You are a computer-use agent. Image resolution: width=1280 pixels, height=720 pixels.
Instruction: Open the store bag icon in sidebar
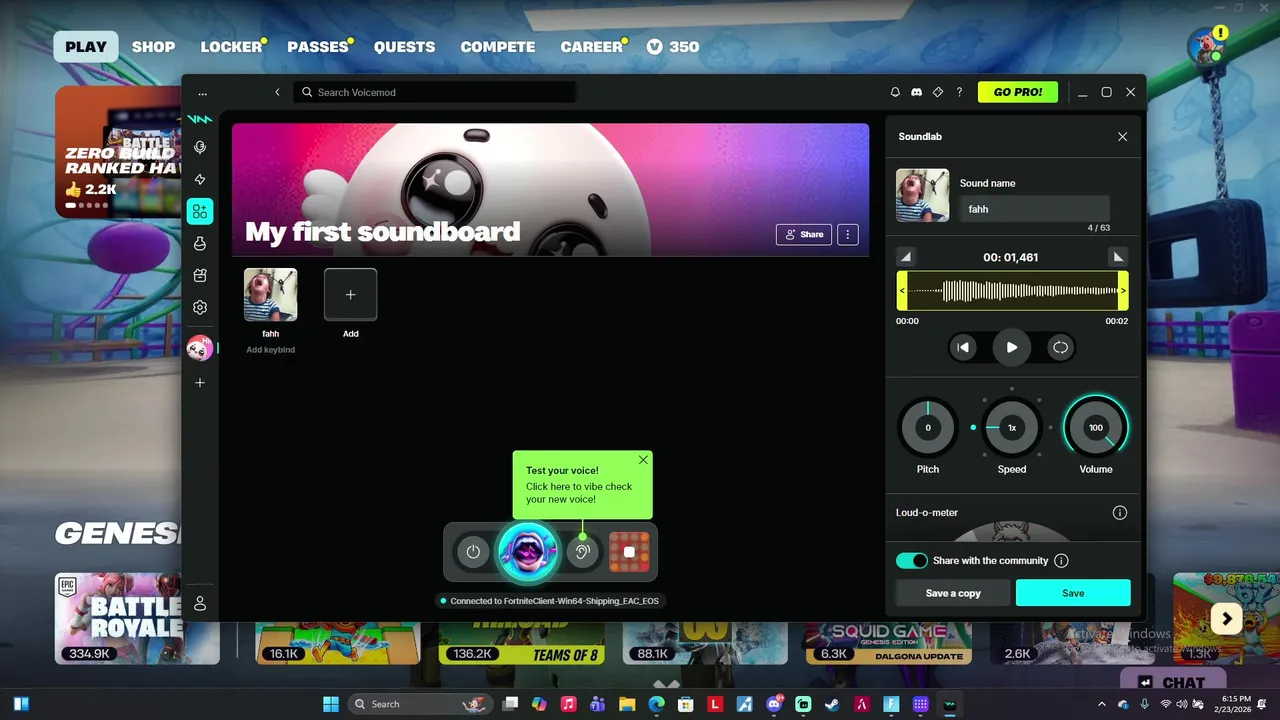[200, 276]
